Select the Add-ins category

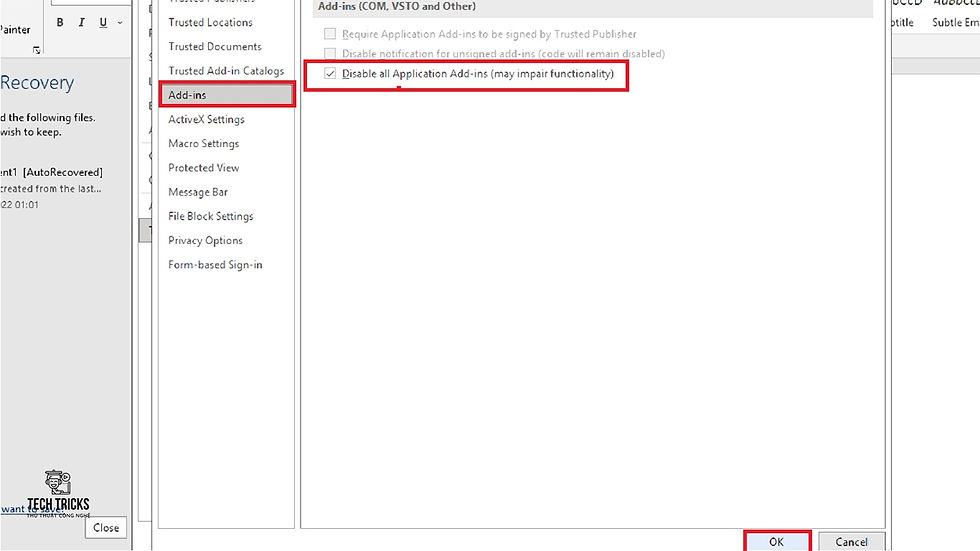(226, 95)
